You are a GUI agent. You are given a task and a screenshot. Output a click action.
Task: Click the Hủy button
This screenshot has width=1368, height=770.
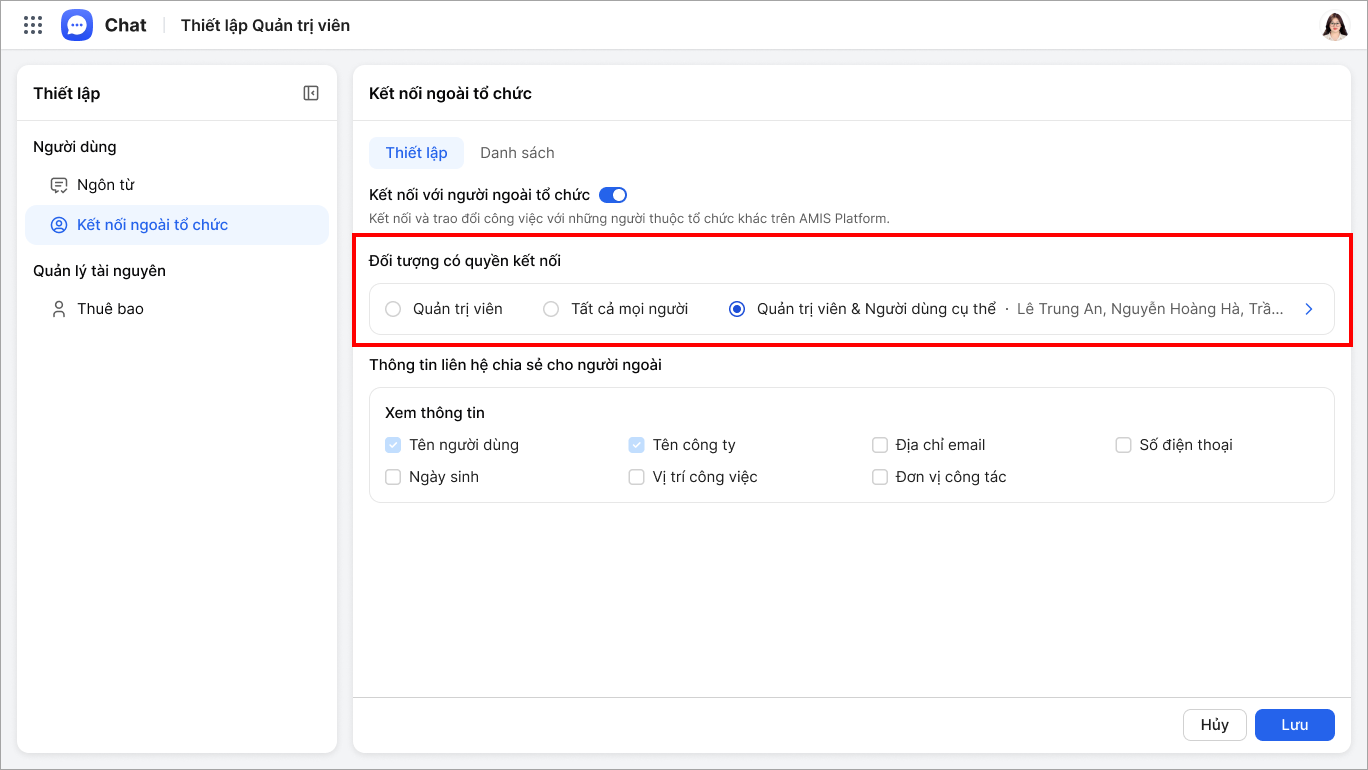pyautogui.click(x=1214, y=725)
